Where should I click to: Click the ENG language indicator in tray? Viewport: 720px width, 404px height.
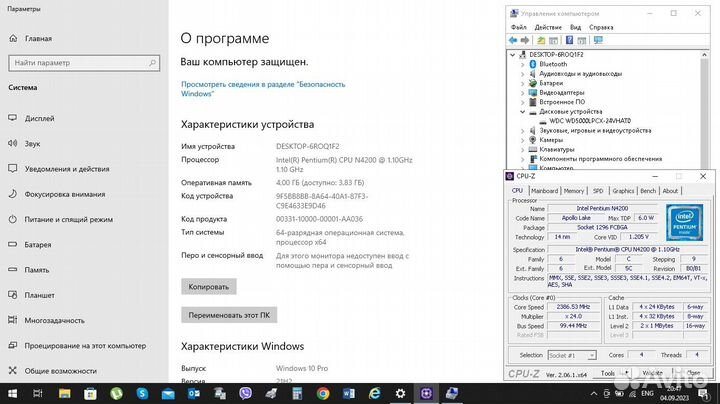(x=647, y=393)
